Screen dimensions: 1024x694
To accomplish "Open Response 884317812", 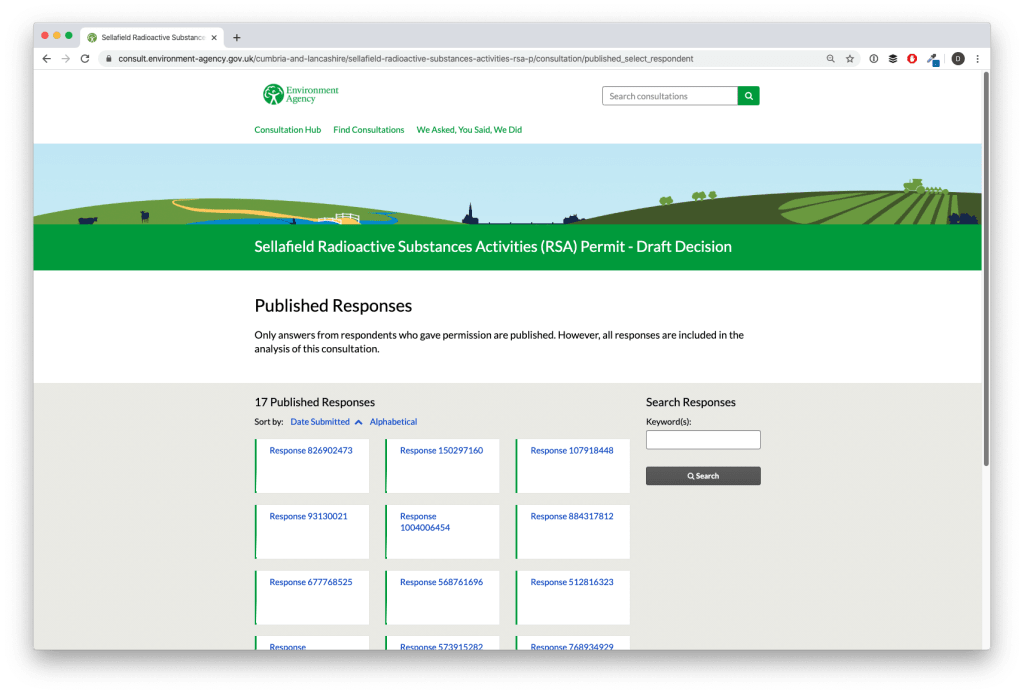I will tap(572, 516).
